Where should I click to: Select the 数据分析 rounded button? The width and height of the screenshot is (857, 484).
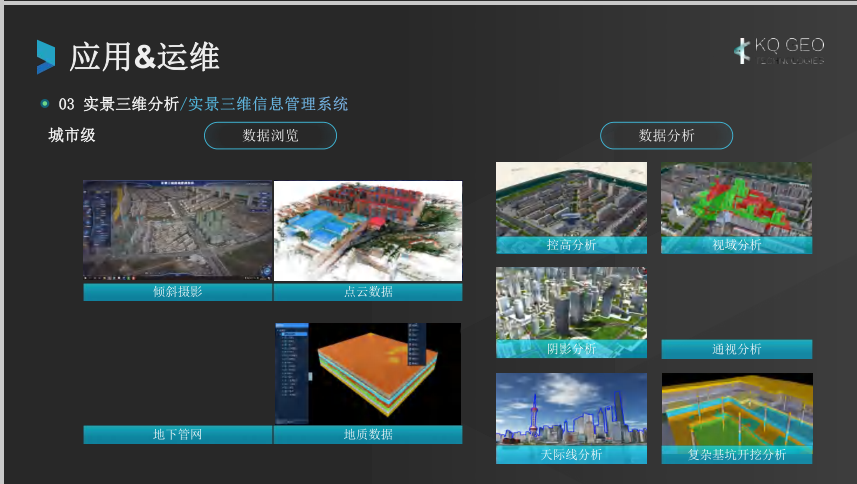pos(666,136)
